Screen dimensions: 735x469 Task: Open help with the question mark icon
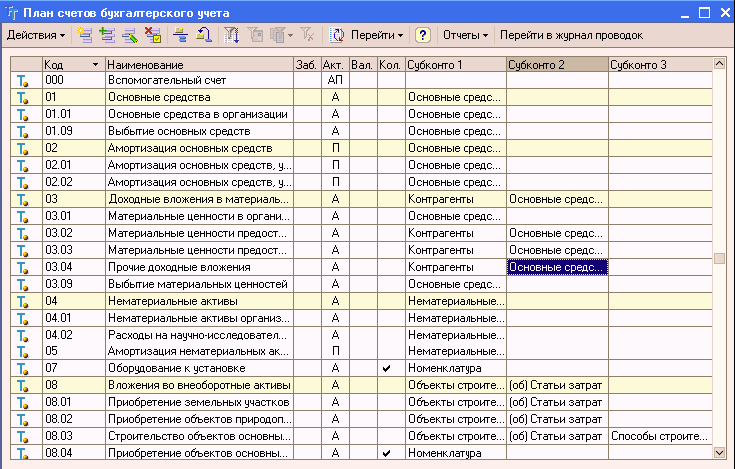tap(423, 35)
